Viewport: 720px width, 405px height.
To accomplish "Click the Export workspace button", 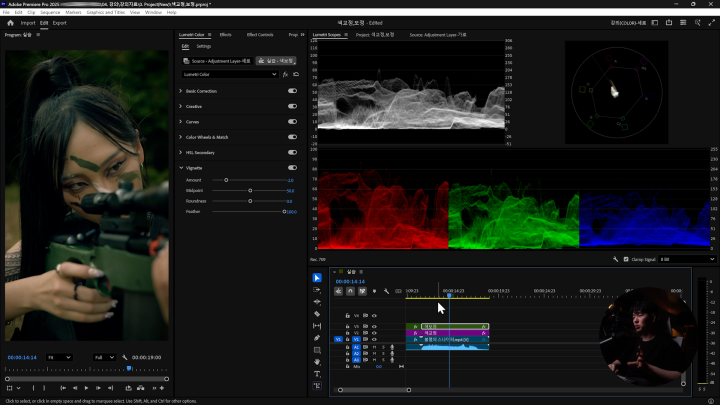I will 60,22.
